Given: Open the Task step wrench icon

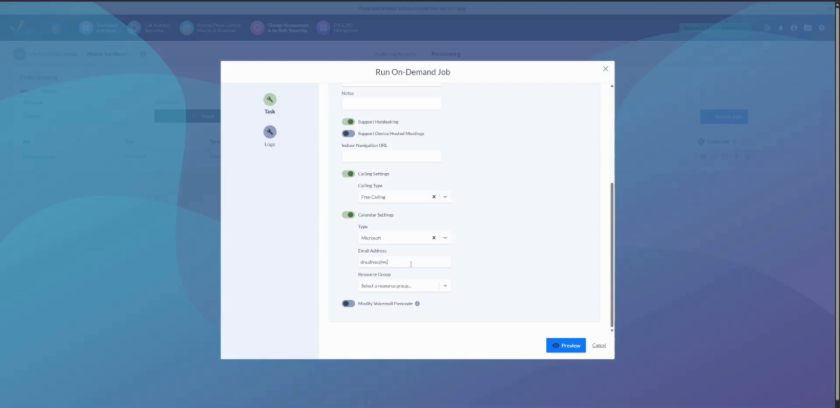Looking at the screenshot, I should (269, 100).
